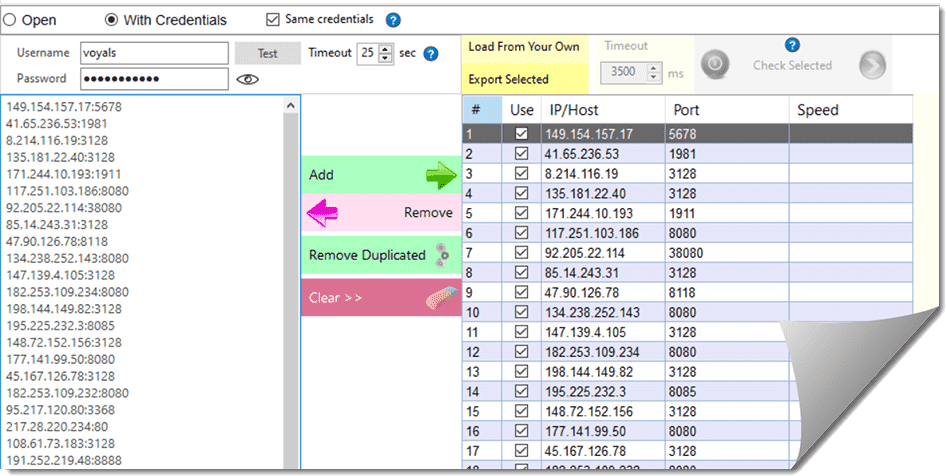Increase the 25 sec Timeout stepper
The height and width of the screenshot is (476, 946).
[x=386, y=49]
